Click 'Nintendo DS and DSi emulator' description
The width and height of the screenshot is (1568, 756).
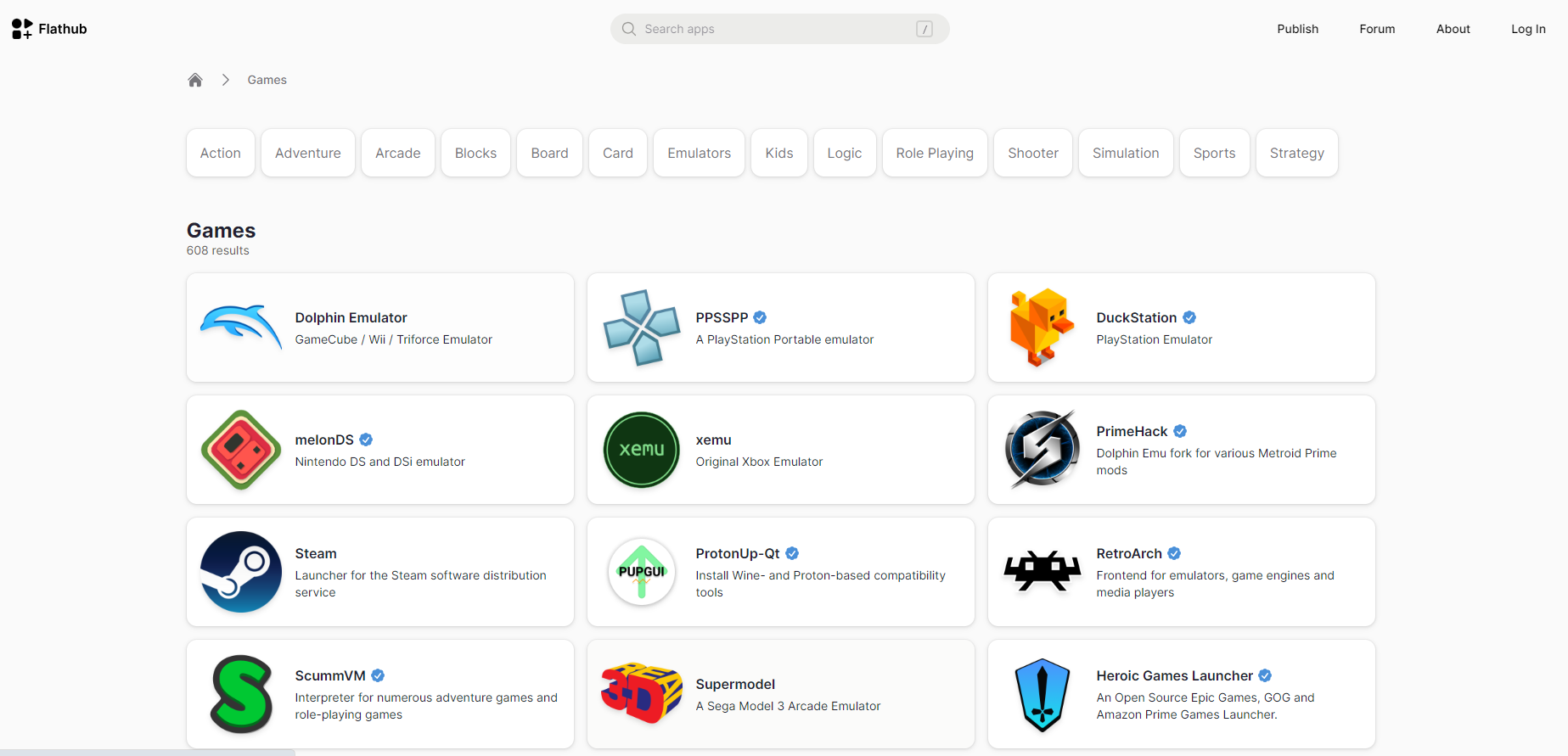click(x=380, y=462)
